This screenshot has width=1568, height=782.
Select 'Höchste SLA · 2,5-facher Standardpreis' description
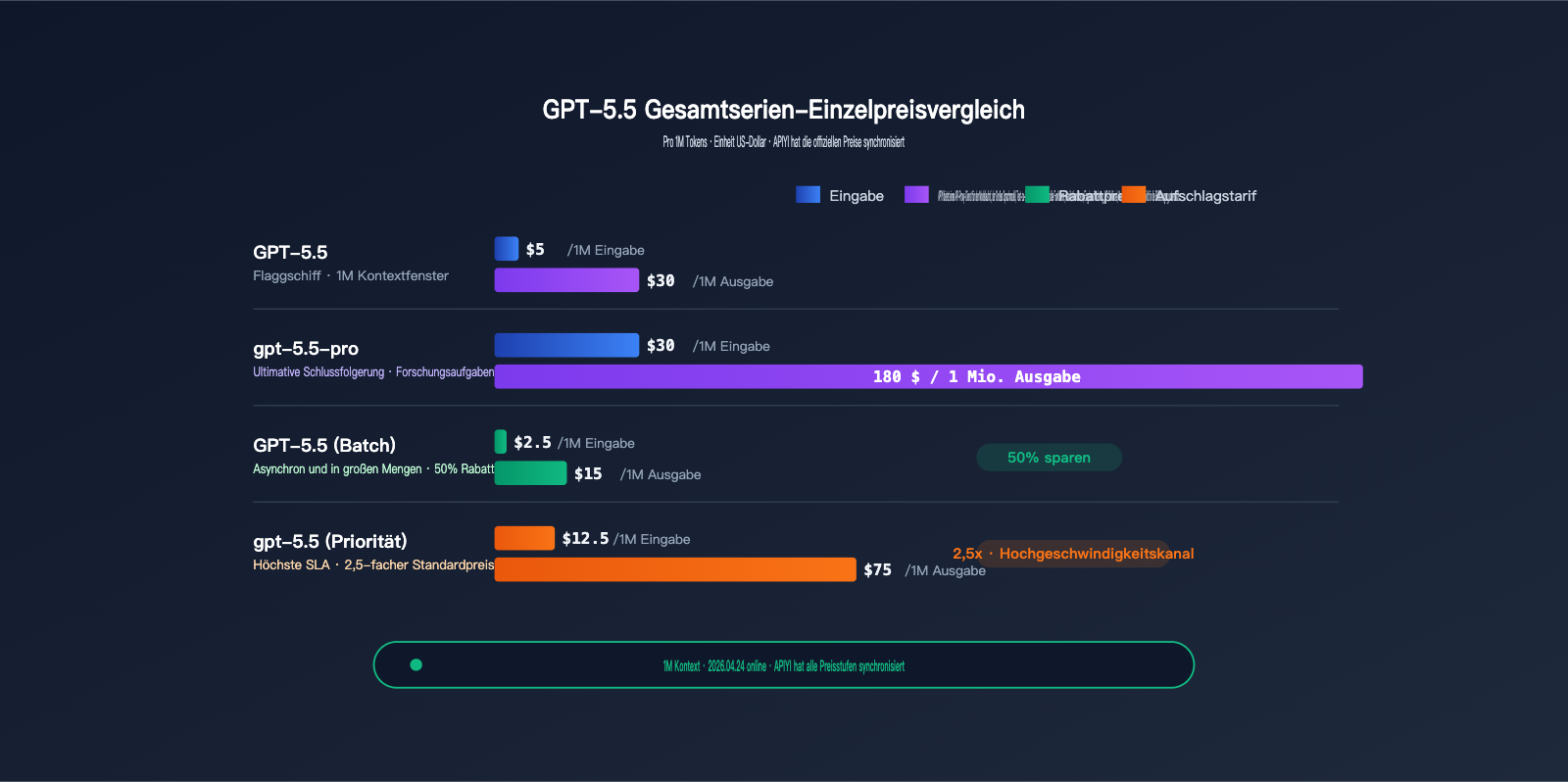(373, 565)
